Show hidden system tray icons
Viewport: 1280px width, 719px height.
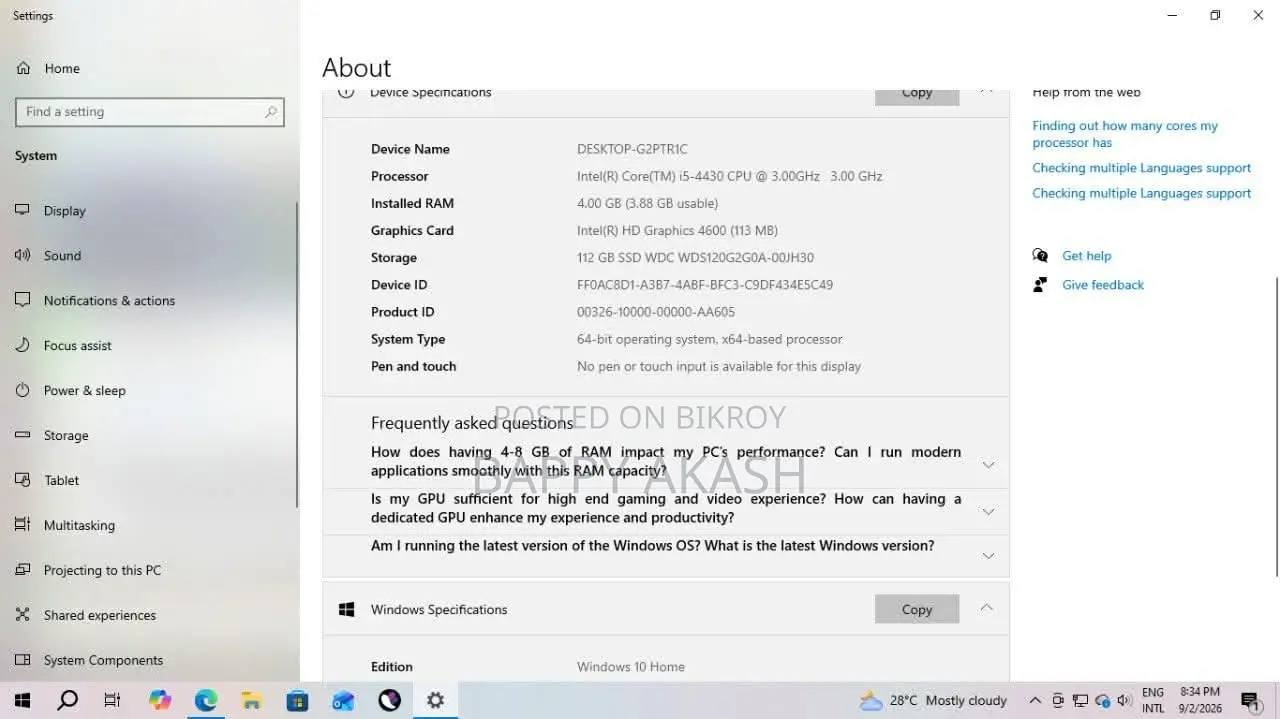[1035, 700]
